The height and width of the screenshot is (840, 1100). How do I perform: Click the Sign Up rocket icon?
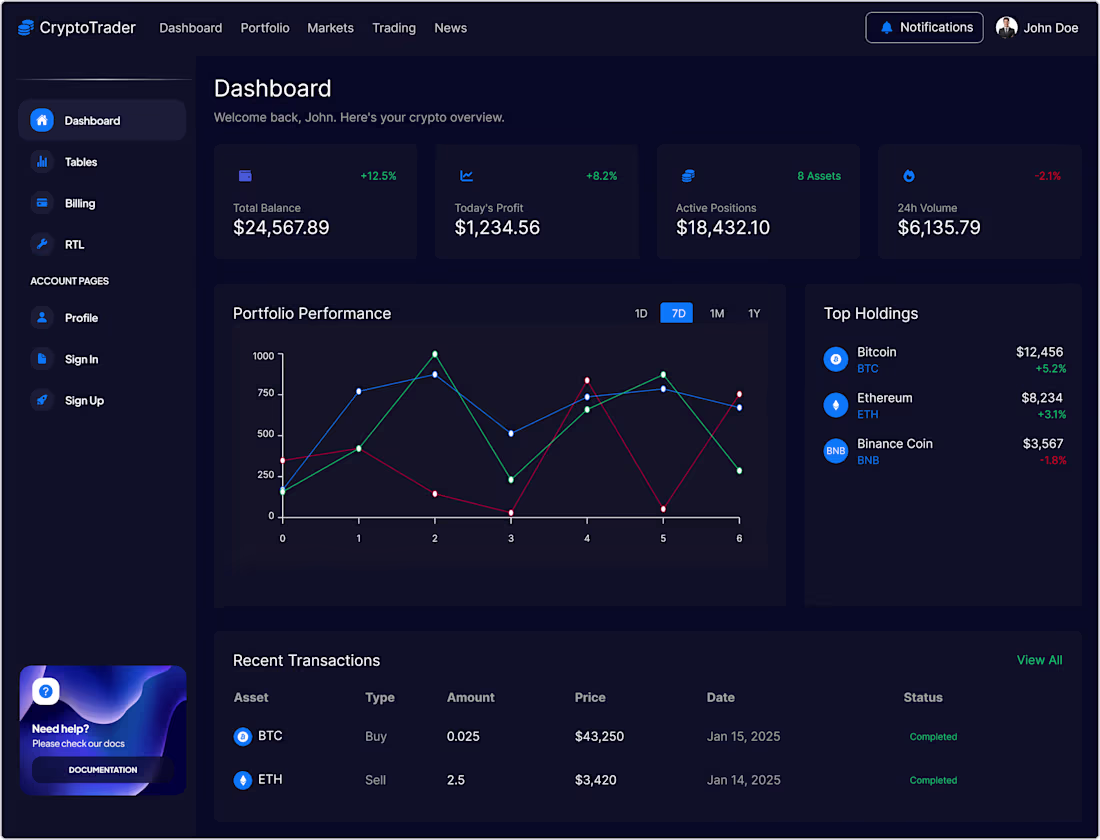point(41,400)
